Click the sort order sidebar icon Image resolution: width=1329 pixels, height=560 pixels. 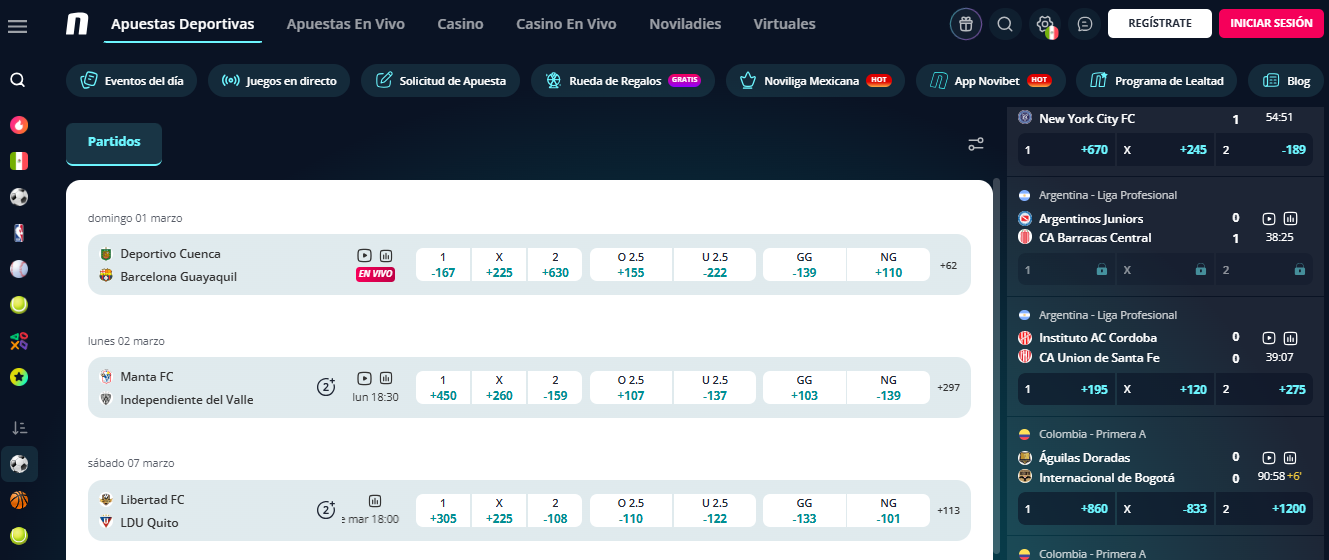18,428
